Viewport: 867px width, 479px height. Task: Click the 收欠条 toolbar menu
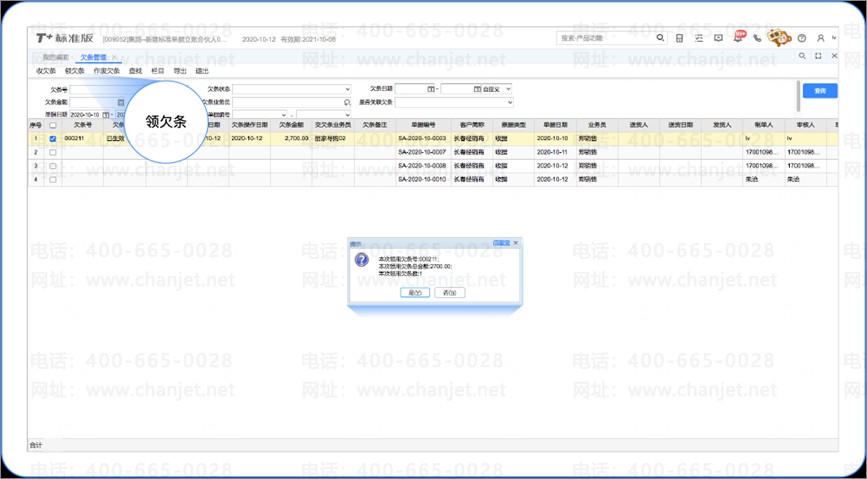click(x=46, y=71)
